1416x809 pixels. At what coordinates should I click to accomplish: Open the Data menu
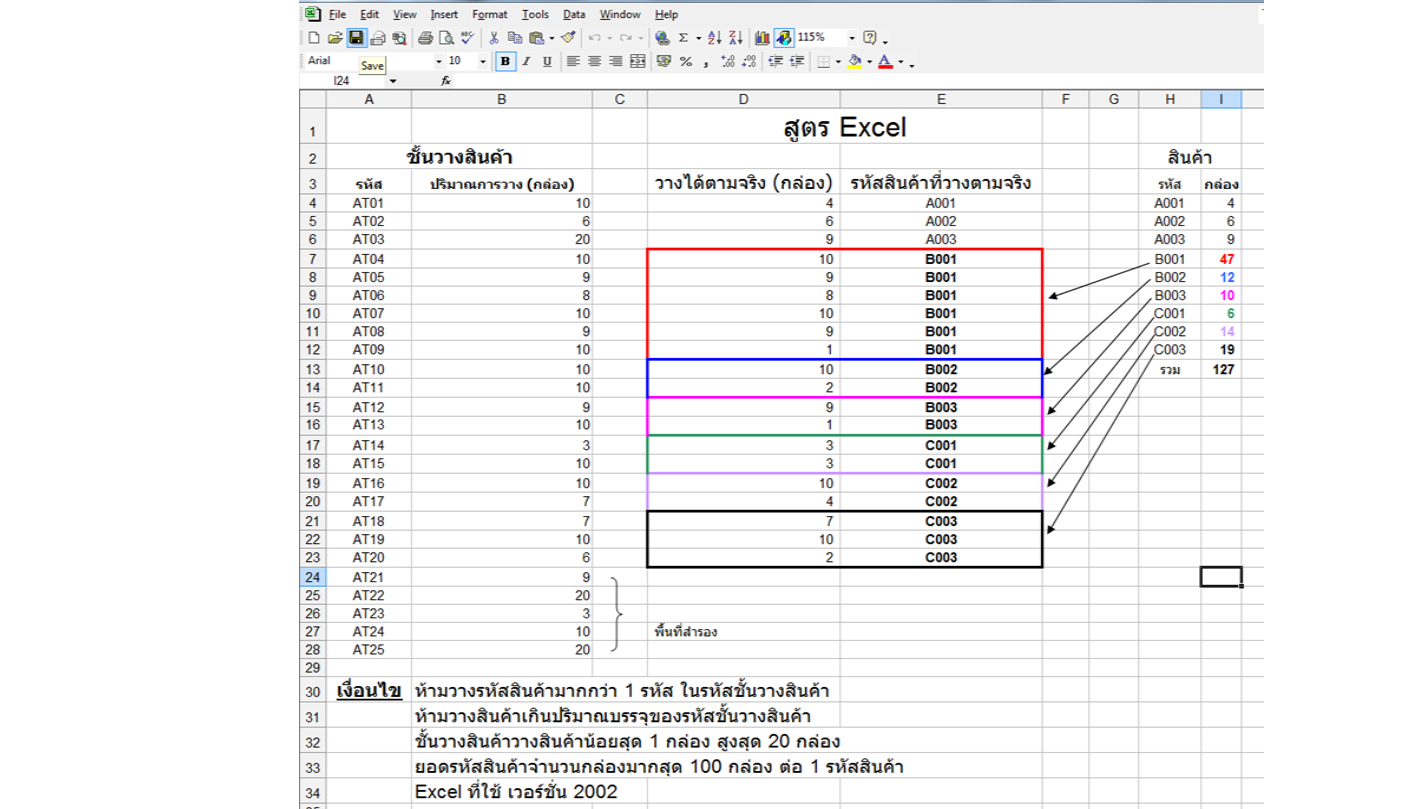pos(574,14)
